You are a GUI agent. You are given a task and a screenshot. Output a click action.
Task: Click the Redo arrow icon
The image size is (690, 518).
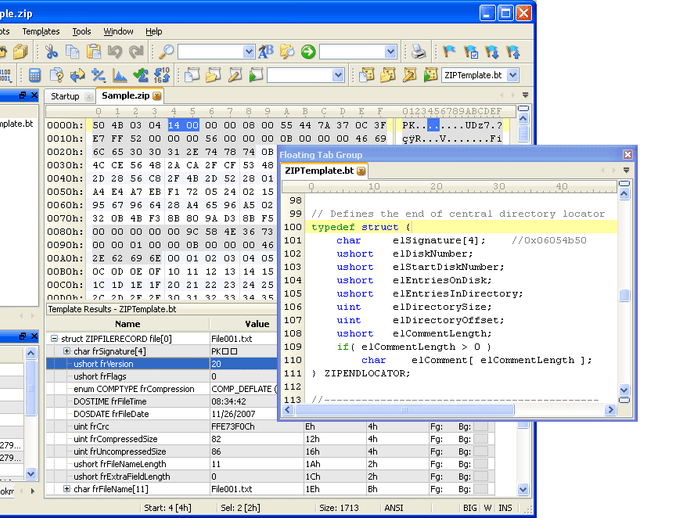coord(136,52)
